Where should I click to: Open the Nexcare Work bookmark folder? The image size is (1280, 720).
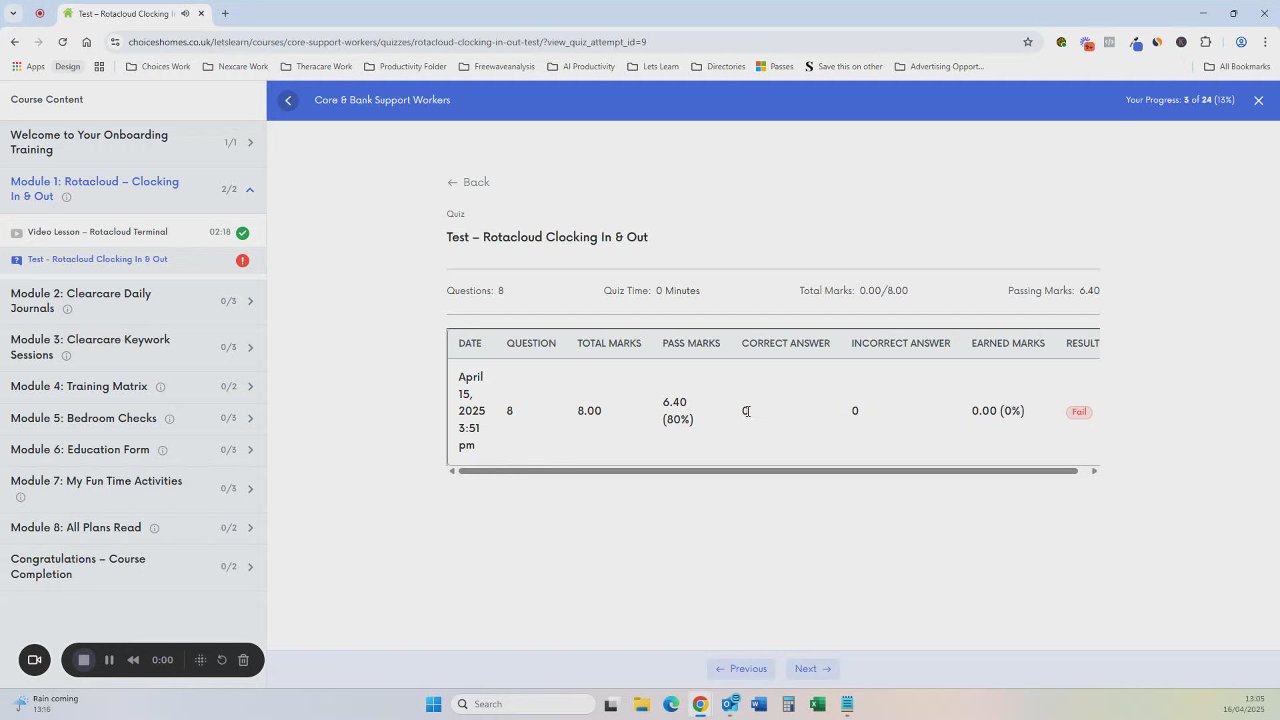(235, 67)
